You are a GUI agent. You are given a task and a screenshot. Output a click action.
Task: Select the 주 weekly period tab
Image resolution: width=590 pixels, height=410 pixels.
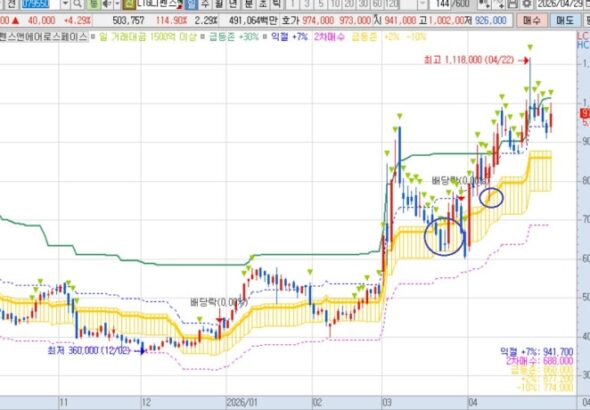(x=204, y=4)
